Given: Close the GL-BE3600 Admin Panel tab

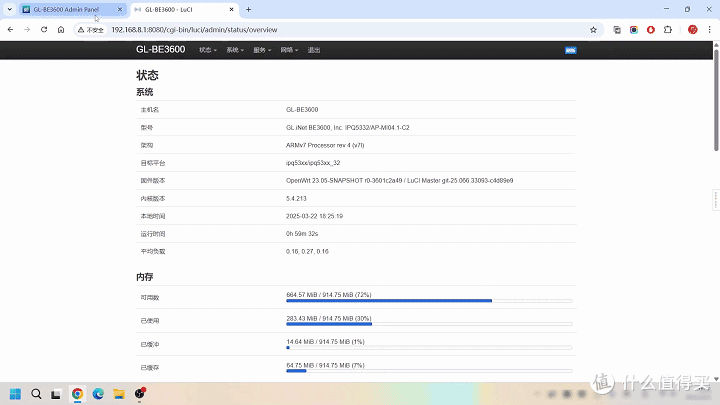Looking at the screenshot, I should 120,9.
